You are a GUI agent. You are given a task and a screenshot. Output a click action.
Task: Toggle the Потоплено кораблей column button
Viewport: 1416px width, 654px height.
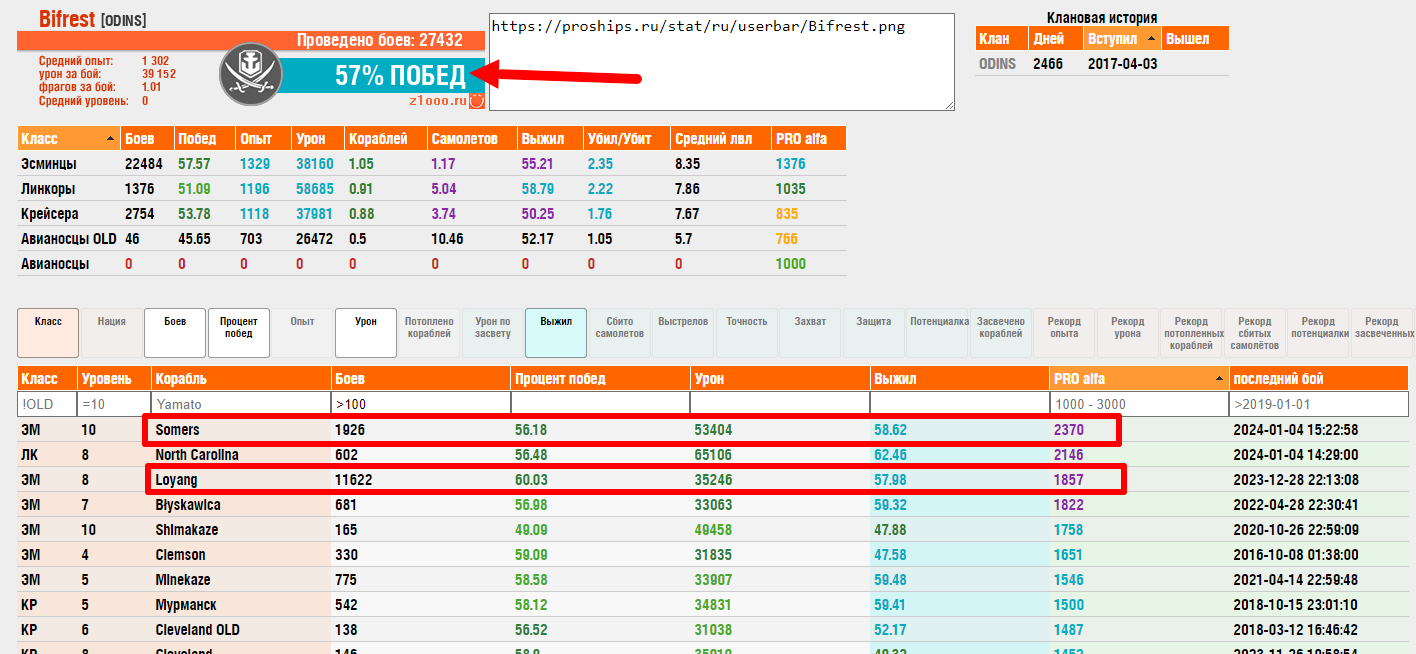pyautogui.click(x=429, y=333)
